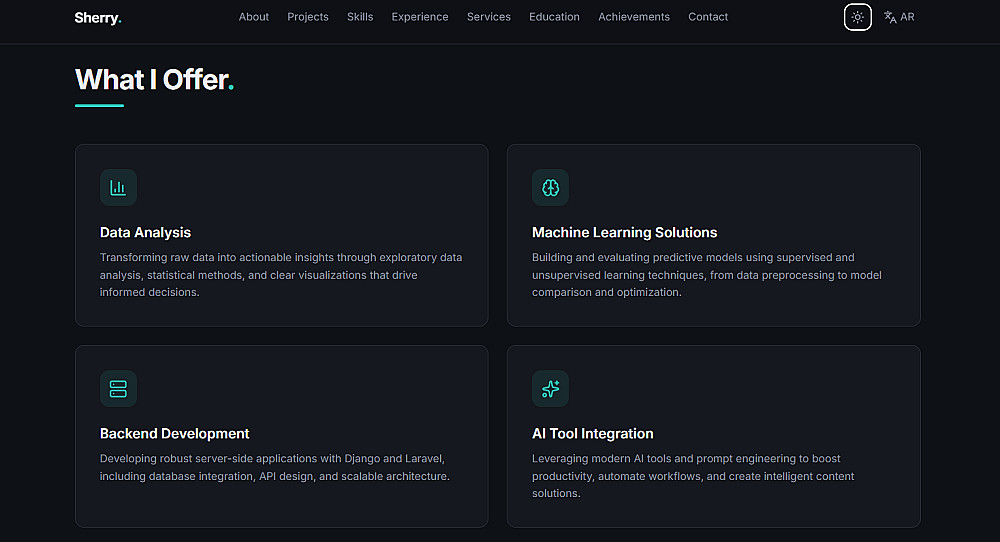This screenshot has height=542, width=1000.
Task: Select Services in the navigation bar
Action: coord(489,17)
